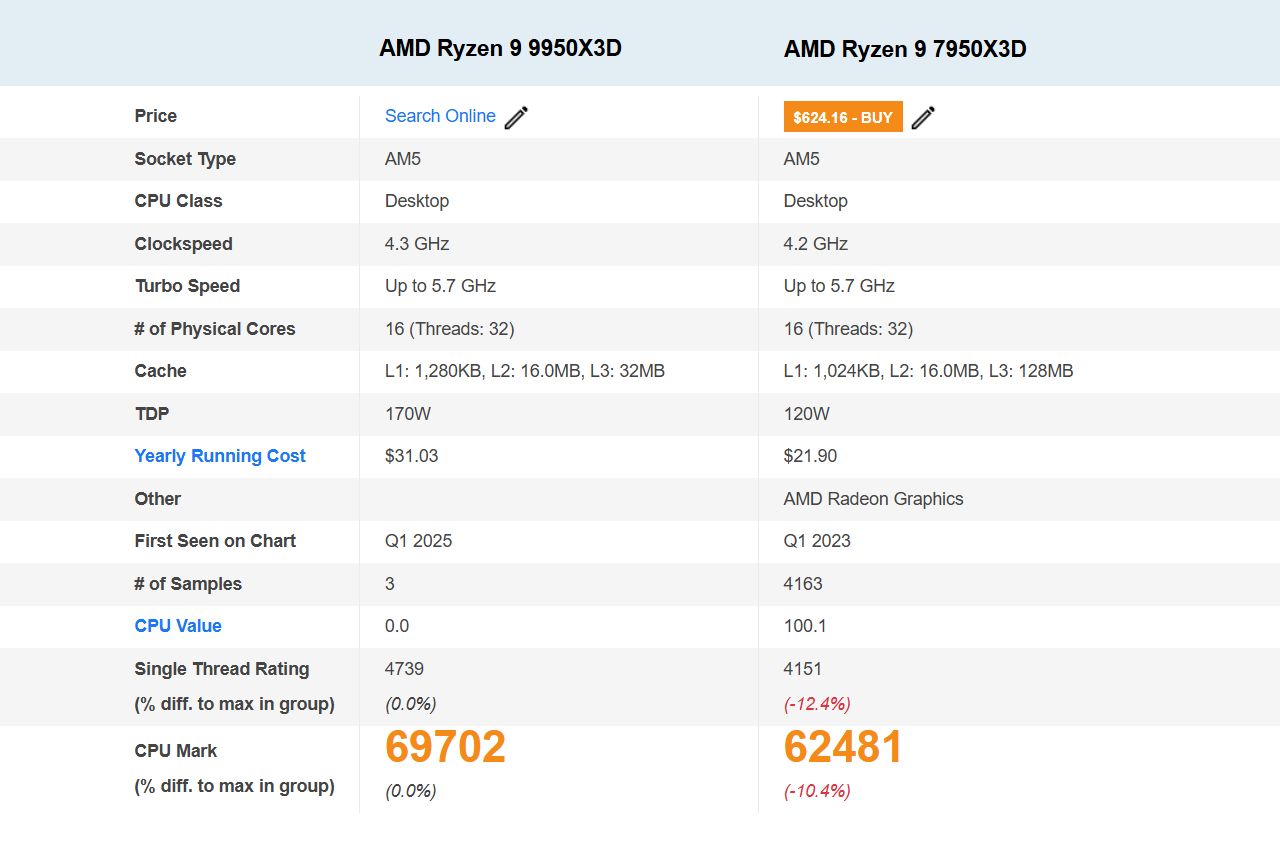Click the Other row label
Viewport: 1280px width, 854px height.
coord(158,499)
